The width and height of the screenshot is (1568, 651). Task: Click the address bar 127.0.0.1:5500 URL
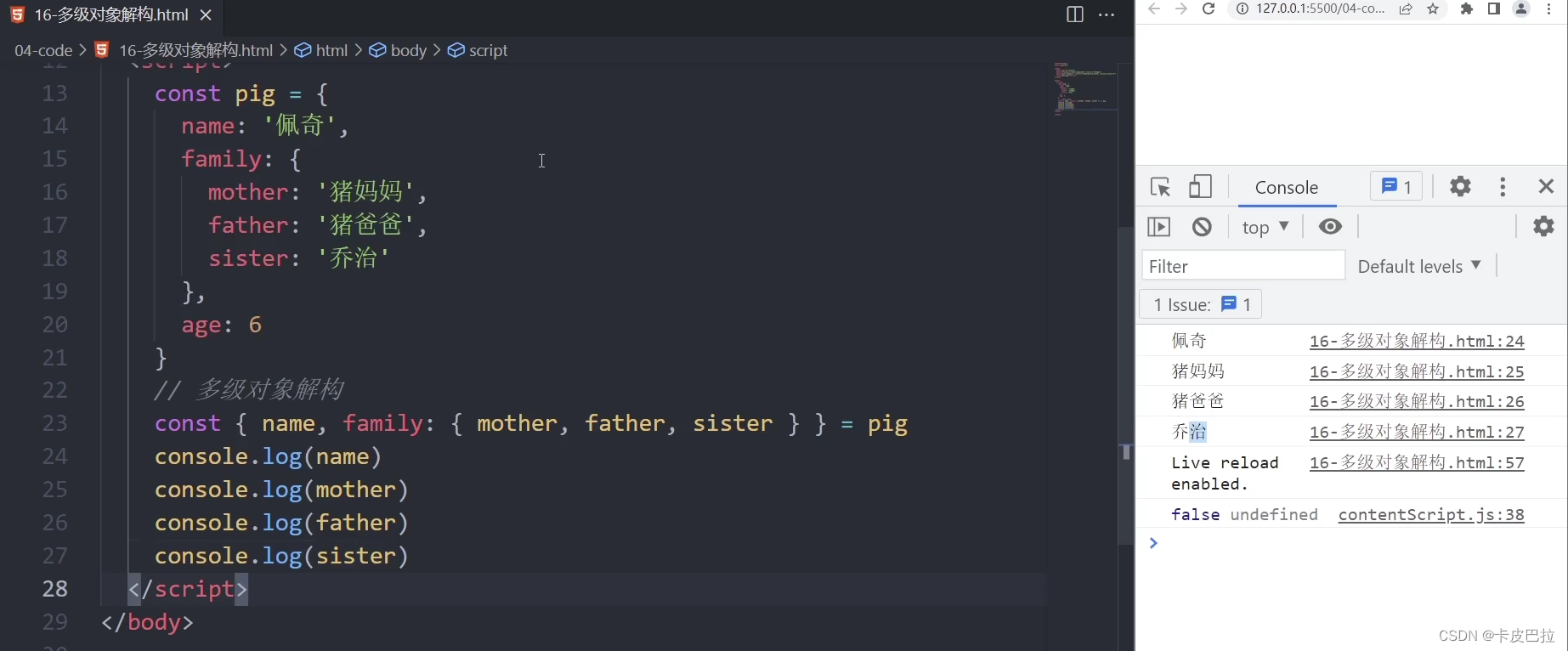pos(1320,9)
